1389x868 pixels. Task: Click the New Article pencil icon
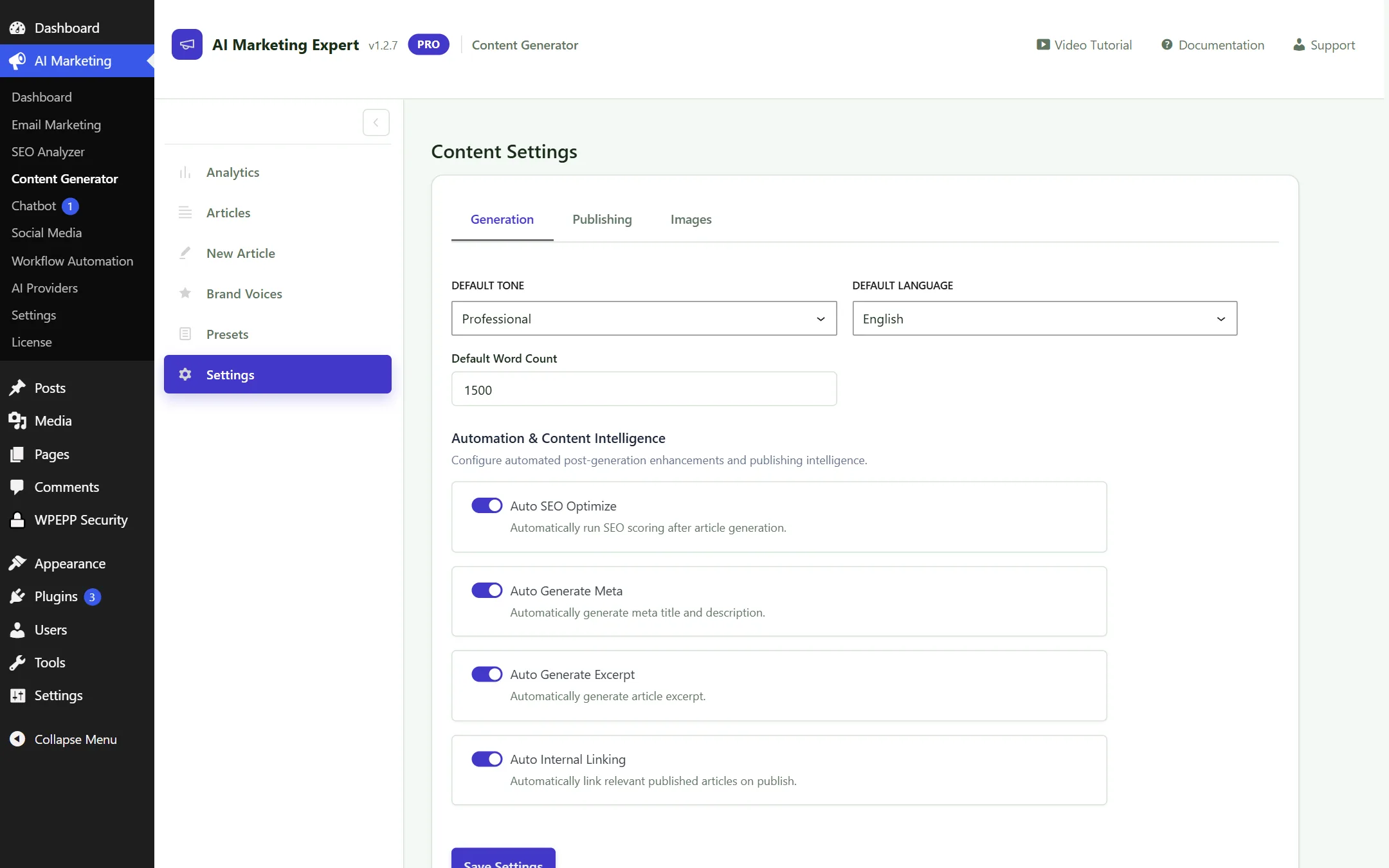(185, 253)
